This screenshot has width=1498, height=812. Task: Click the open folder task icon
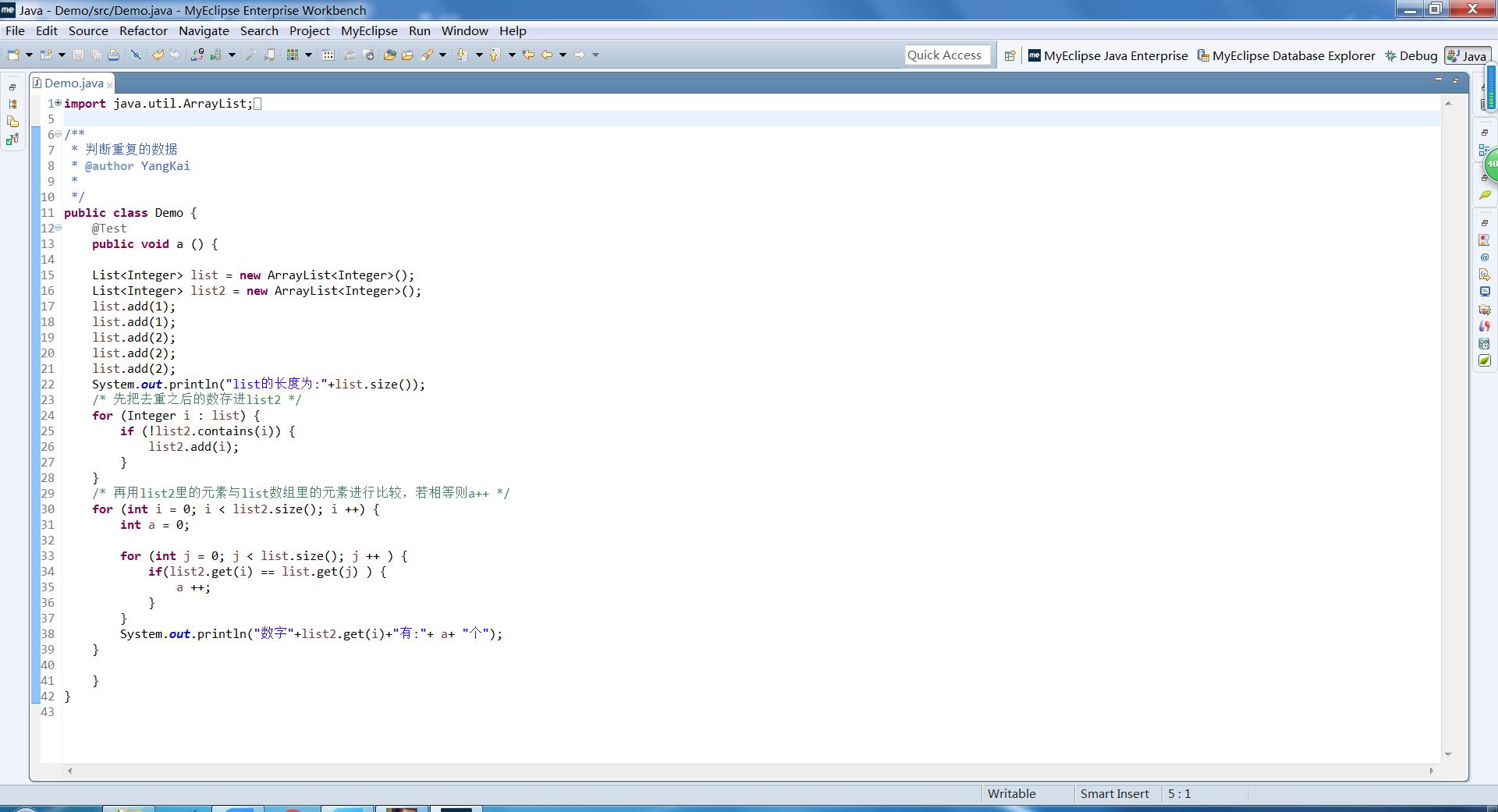[407, 55]
